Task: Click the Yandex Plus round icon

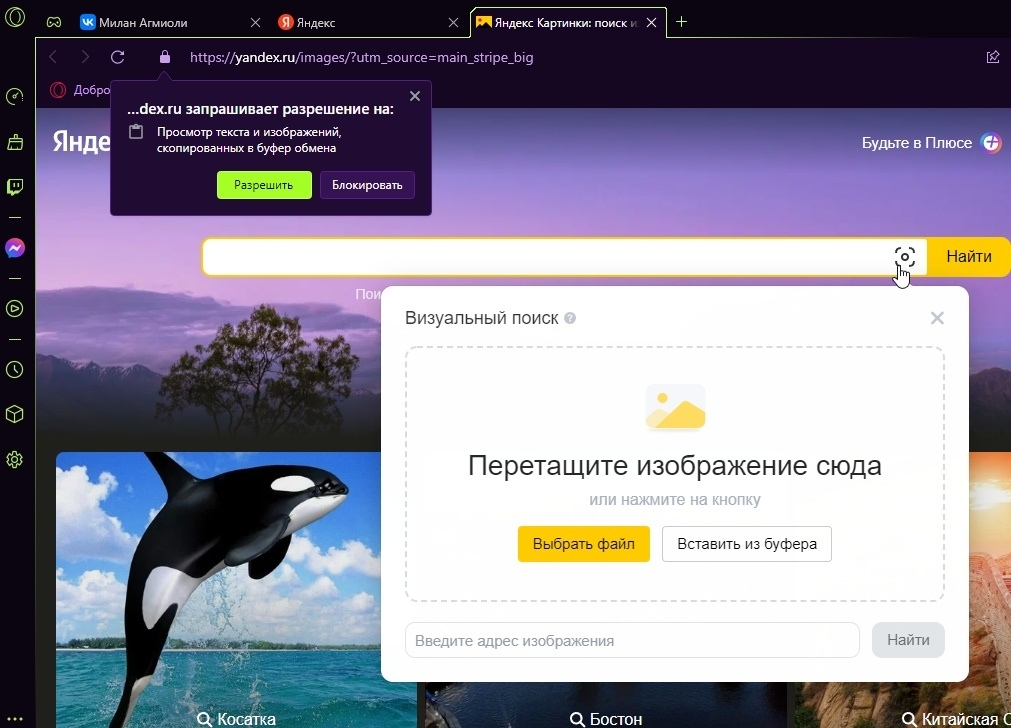Action: click(x=991, y=143)
